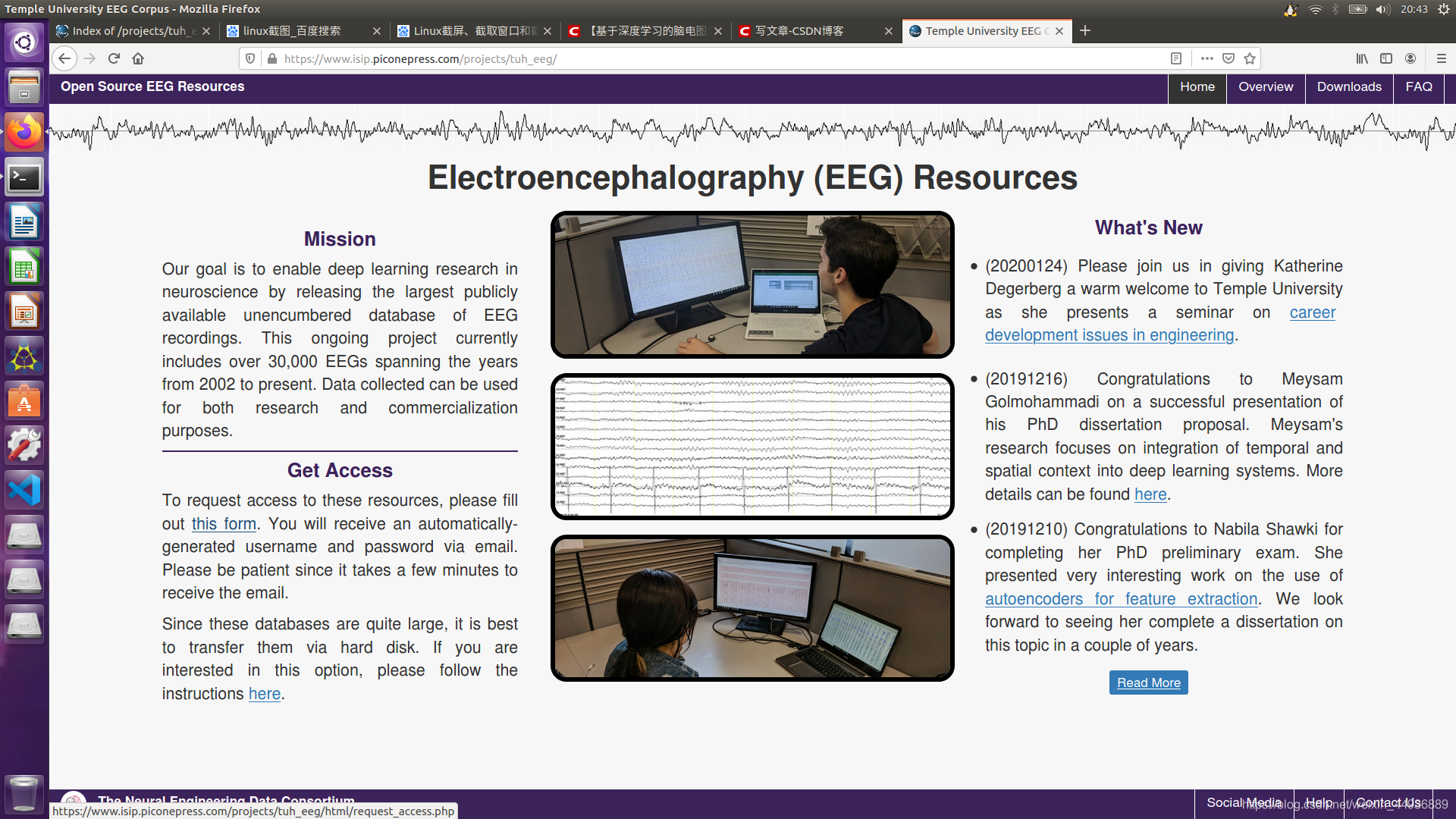Open the Terminal from the launcher
This screenshot has height=819, width=1456.
tap(24, 177)
